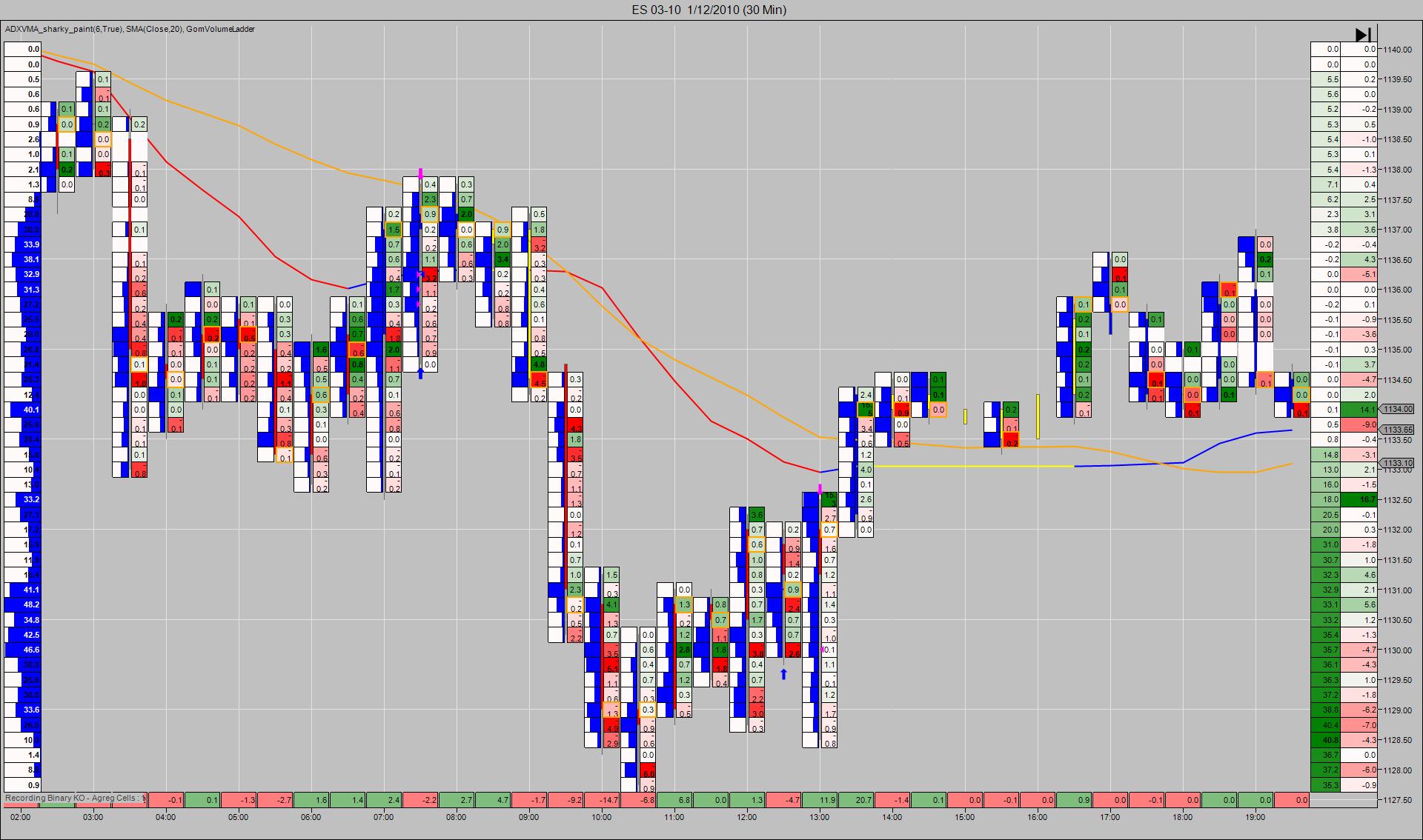
Task: Click the 10:00 time axis label
Action: (x=602, y=817)
